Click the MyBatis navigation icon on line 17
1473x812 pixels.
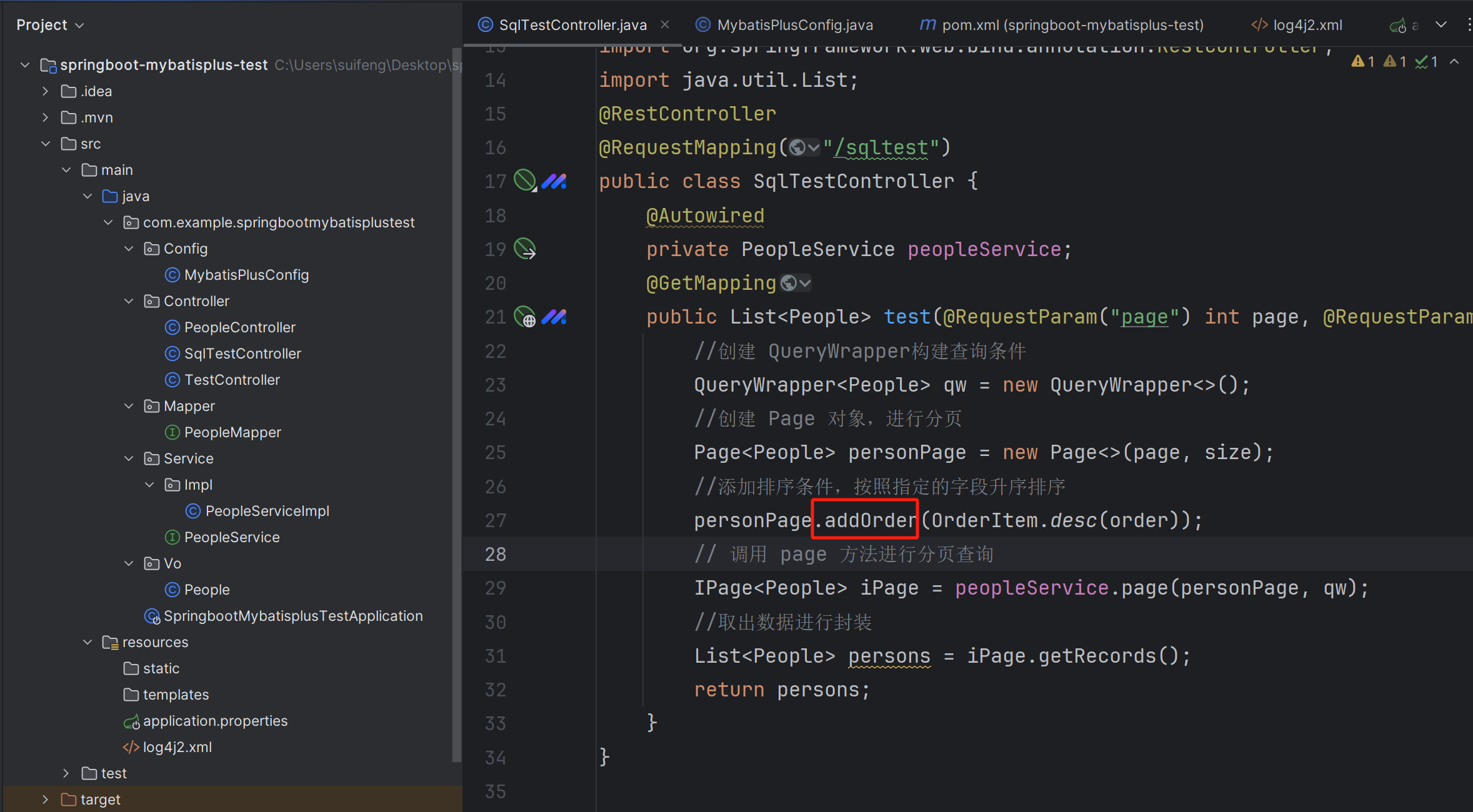(554, 181)
